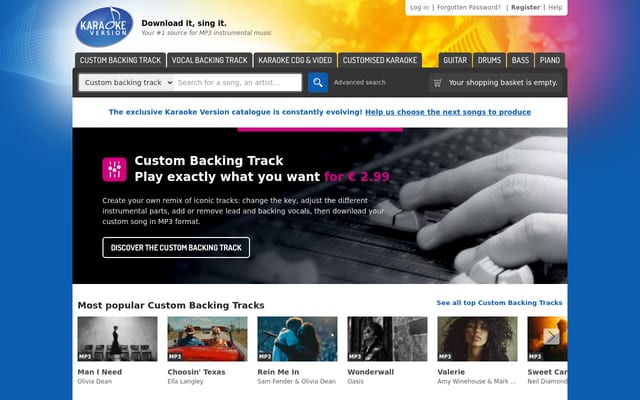Screen dimensions: 640x400
Task: Click Your shopping basket is empty text
Action: (x=503, y=82)
